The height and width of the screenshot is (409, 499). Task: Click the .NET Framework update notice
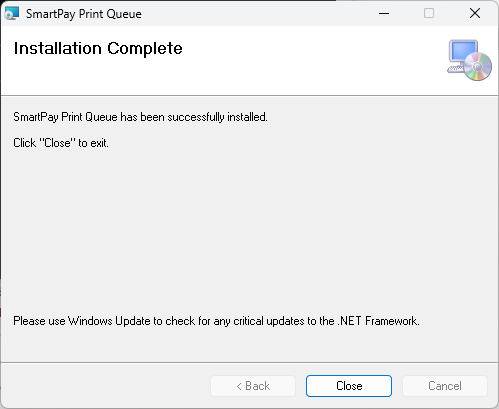coord(216,321)
